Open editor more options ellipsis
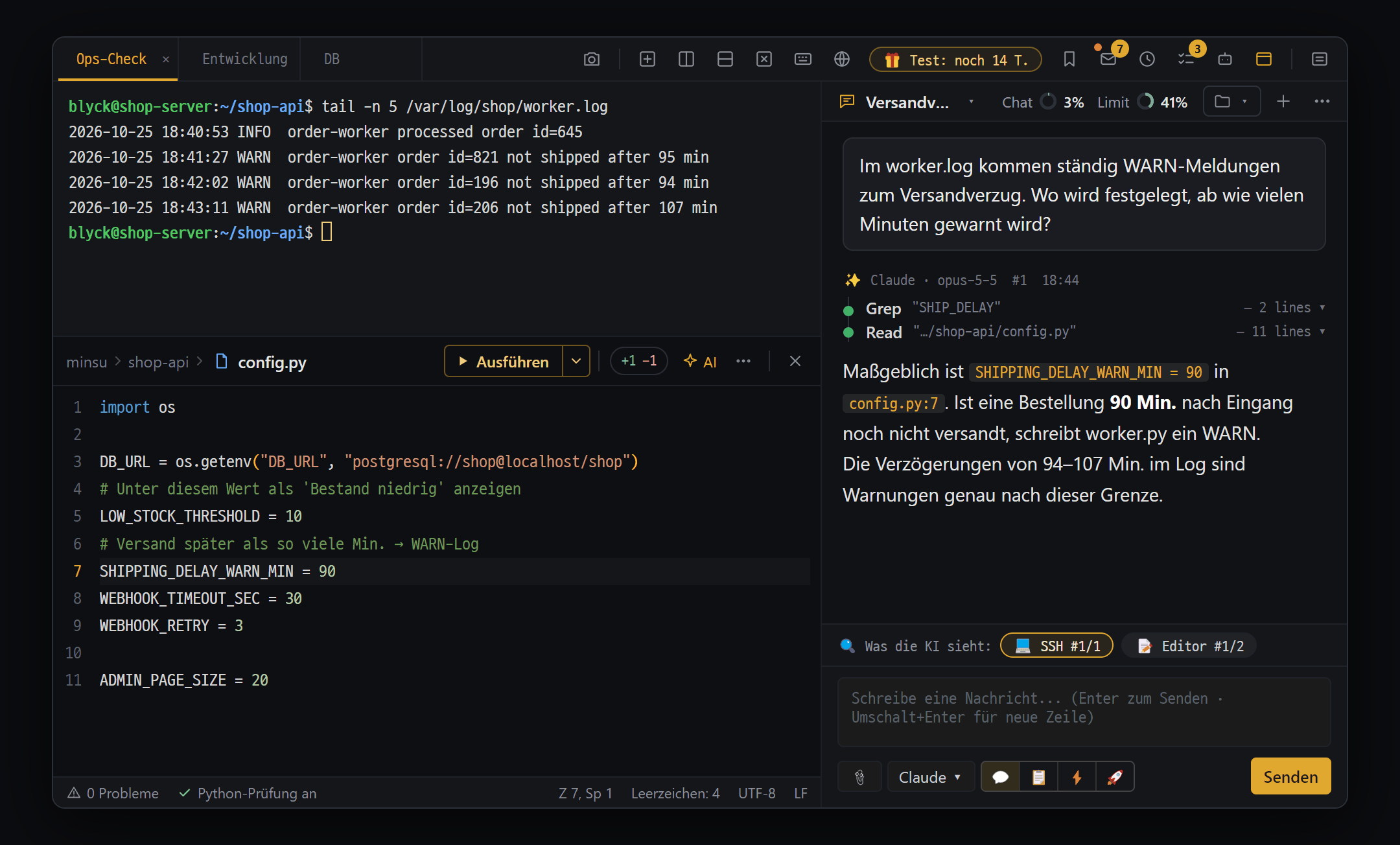The image size is (1400, 845). coord(743,362)
